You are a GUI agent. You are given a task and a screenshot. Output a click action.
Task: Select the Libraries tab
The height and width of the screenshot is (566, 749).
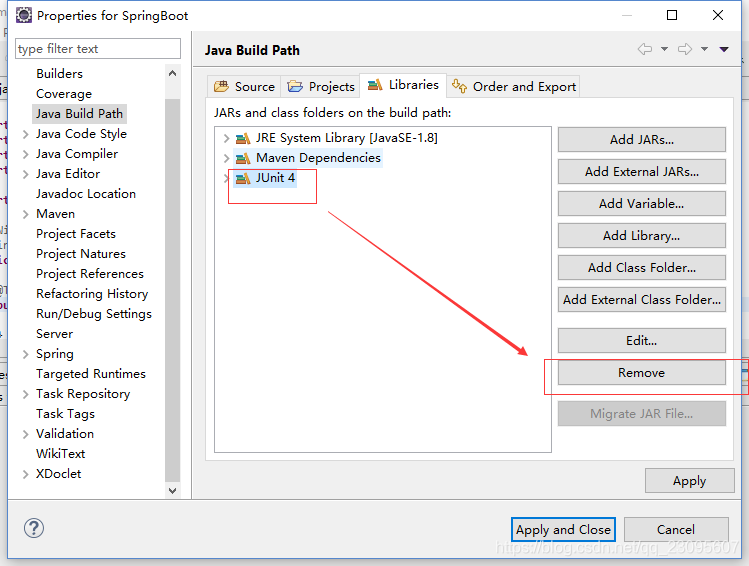click(x=403, y=85)
